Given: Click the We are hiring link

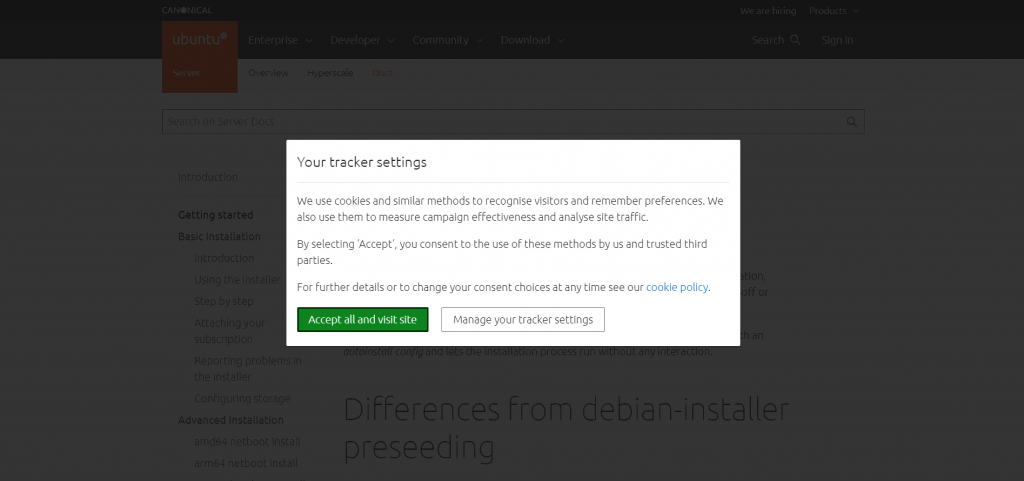Looking at the screenshot, I should click(x=768, y=11).
